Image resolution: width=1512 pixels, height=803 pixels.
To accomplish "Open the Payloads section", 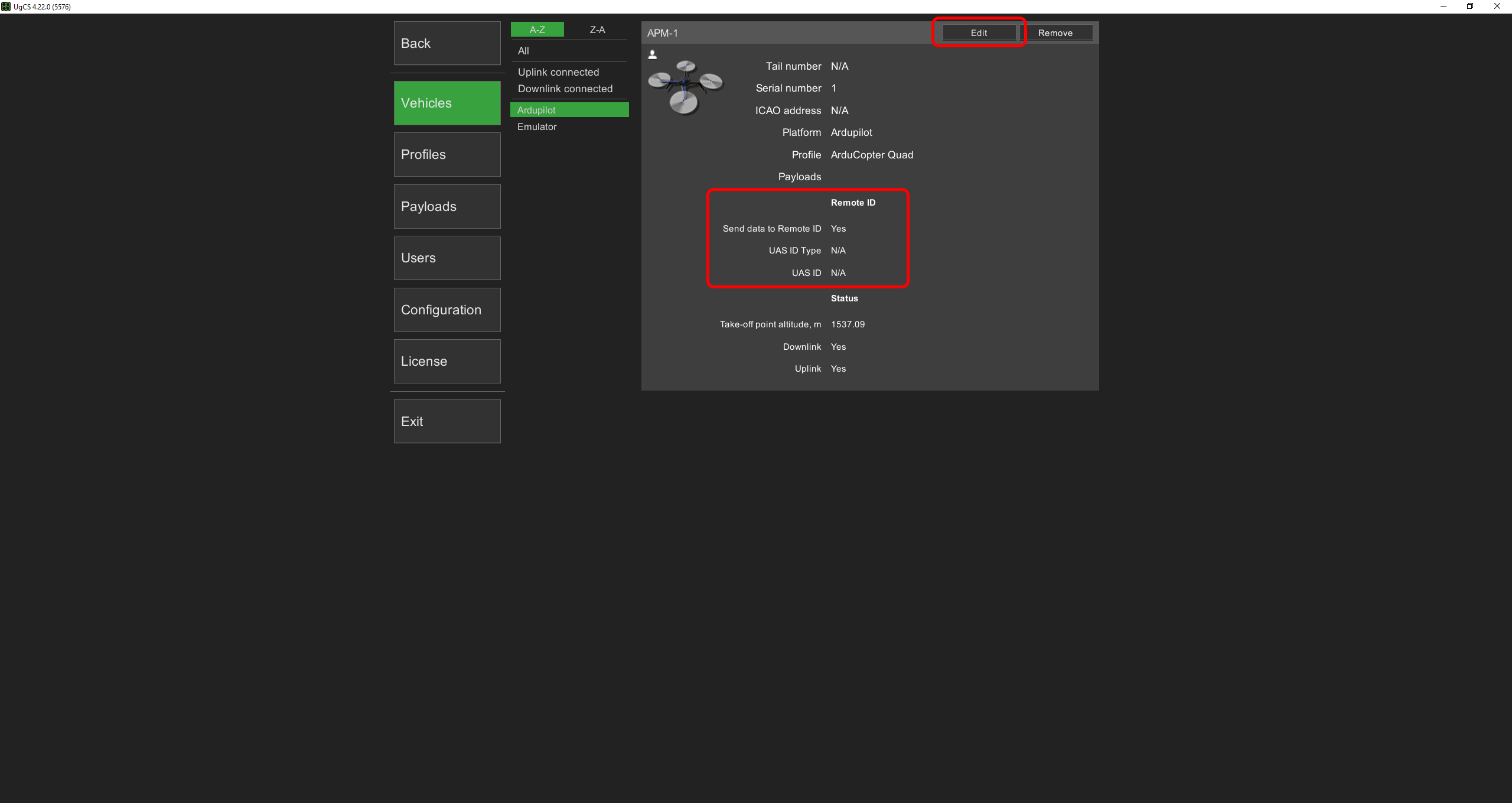I will (x=447, y=206).
